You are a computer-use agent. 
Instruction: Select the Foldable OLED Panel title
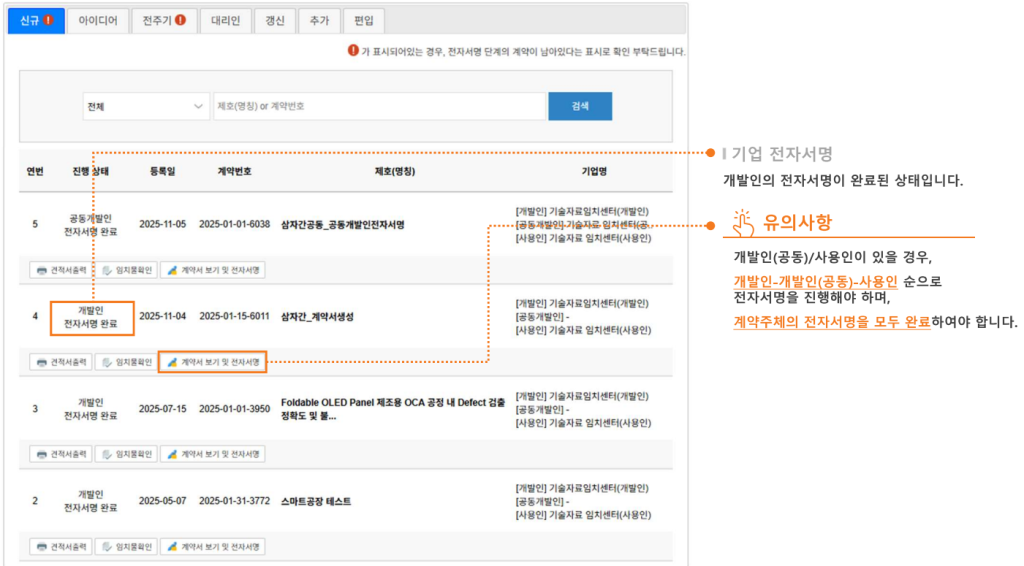coord(393,409)
